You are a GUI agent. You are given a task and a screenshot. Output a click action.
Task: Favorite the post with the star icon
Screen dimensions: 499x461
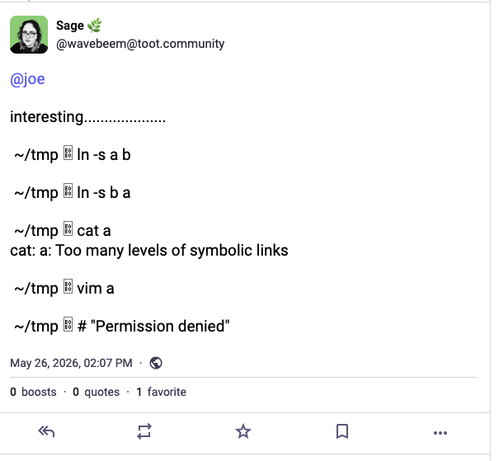tap(243, 431)
